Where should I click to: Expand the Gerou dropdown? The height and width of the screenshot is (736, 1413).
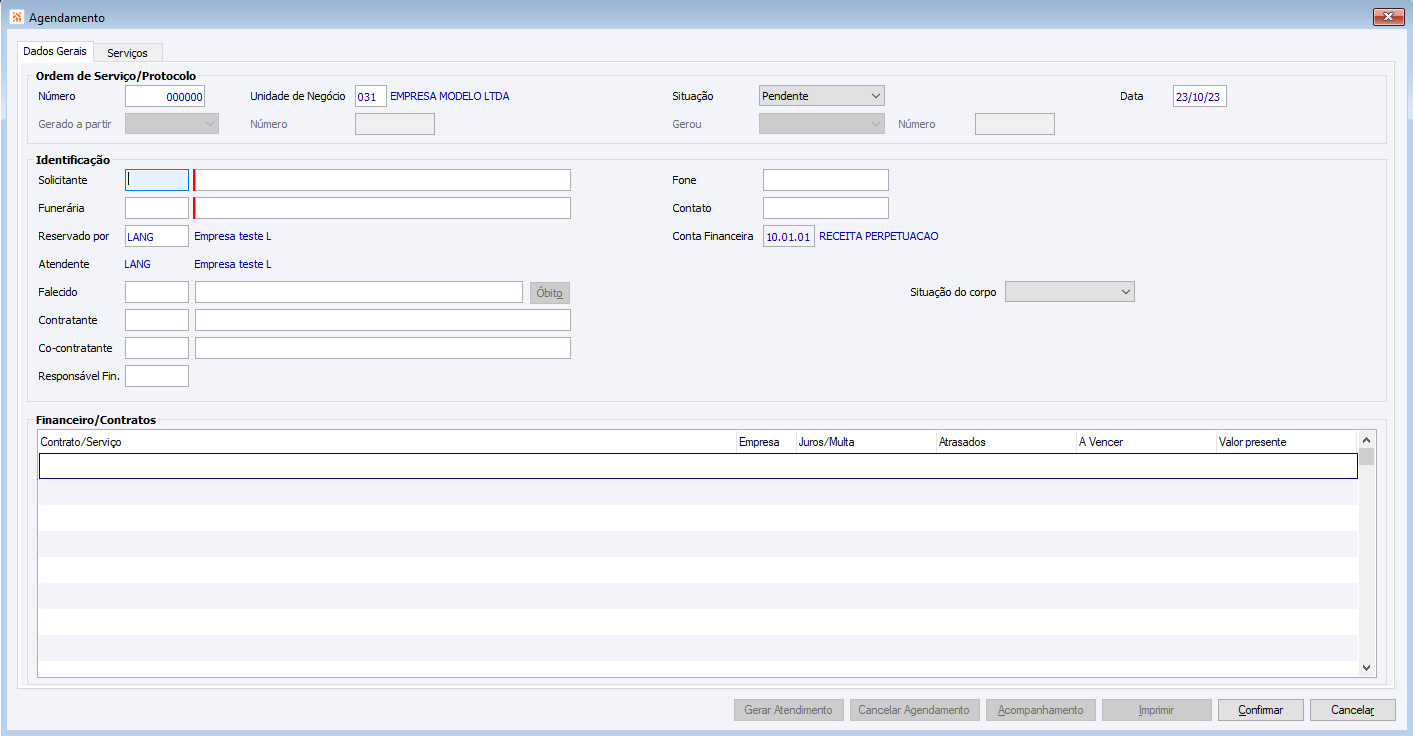(x=822, y=124)
